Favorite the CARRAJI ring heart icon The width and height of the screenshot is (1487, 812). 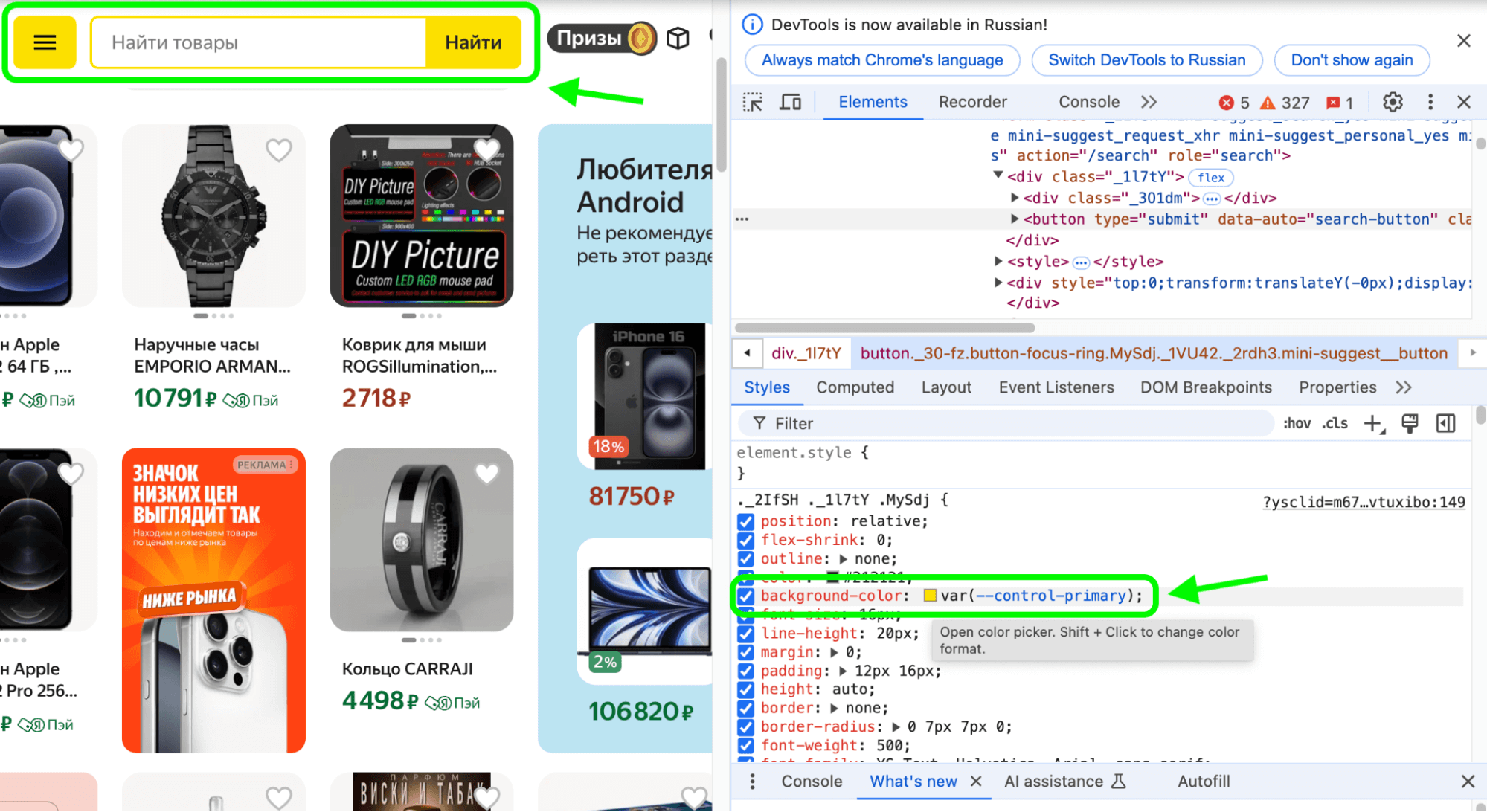(x=486, y=474)
